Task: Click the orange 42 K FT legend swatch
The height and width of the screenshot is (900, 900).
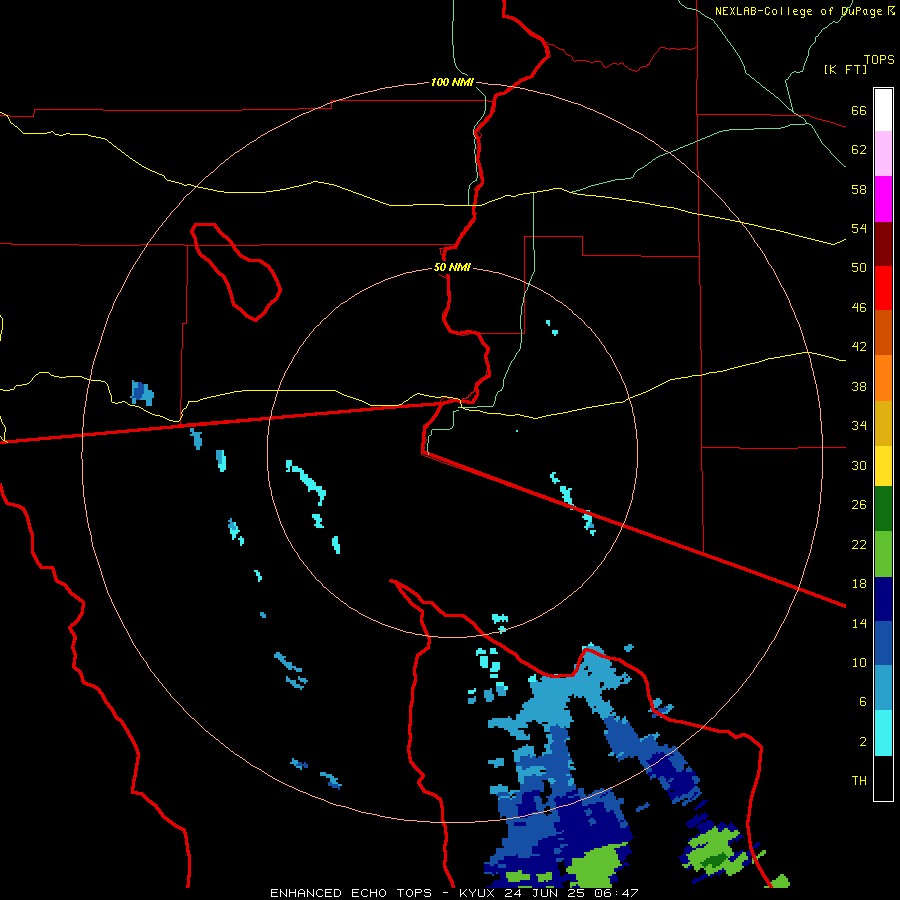Action: [883, 378]
